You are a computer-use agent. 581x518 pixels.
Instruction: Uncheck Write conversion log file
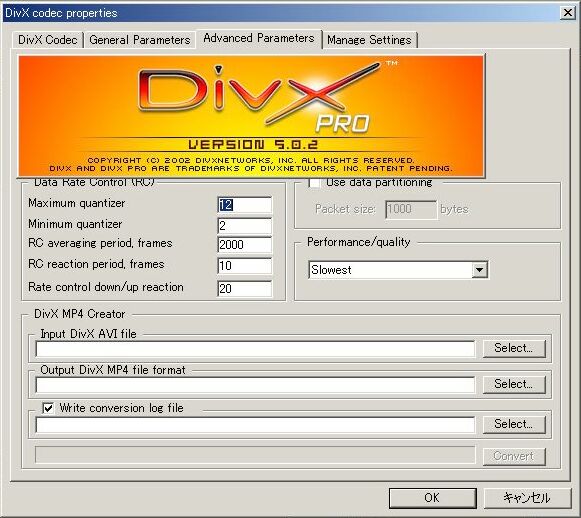tap(48, 408)
